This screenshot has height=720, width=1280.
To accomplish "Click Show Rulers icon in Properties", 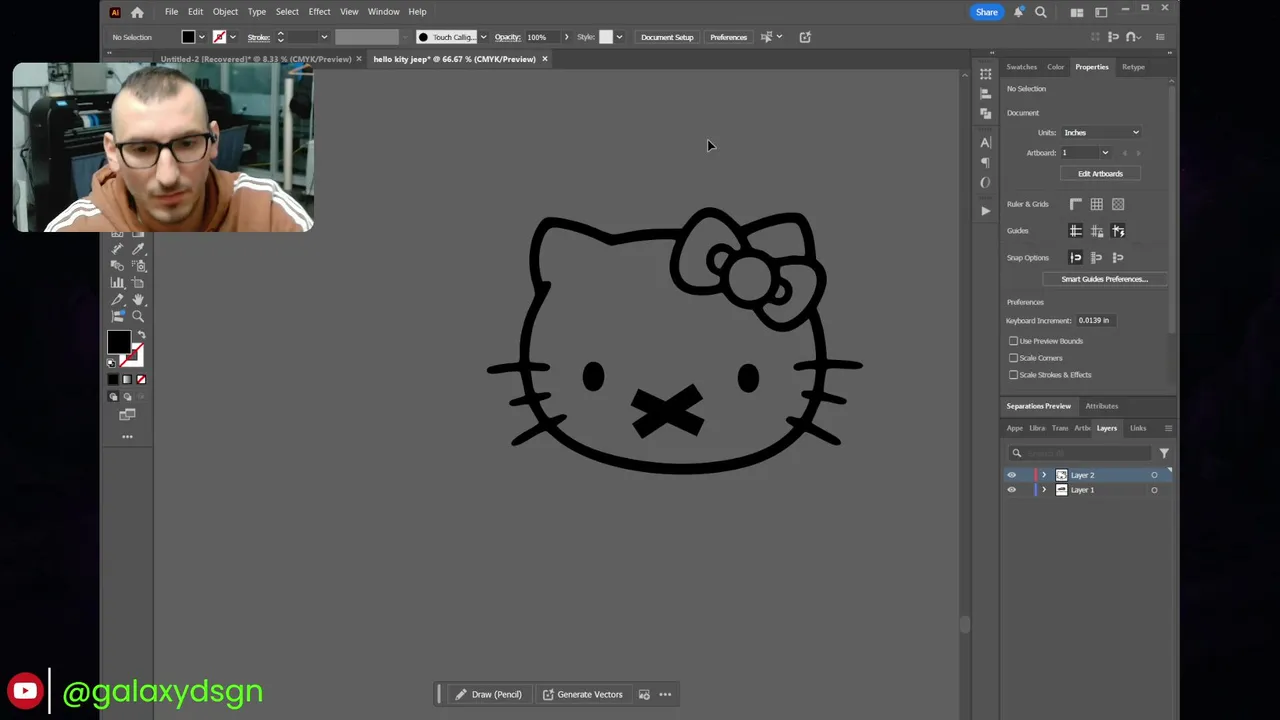I will click(1076, 204).
